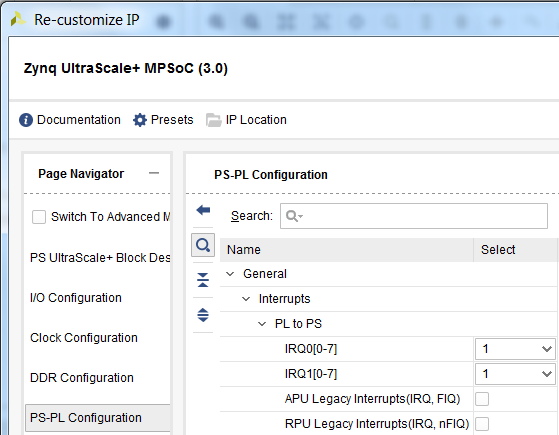Screen dimensions: 559x435
Task: Click the search field magnifier dropdown icon
Action: (294, 216)
